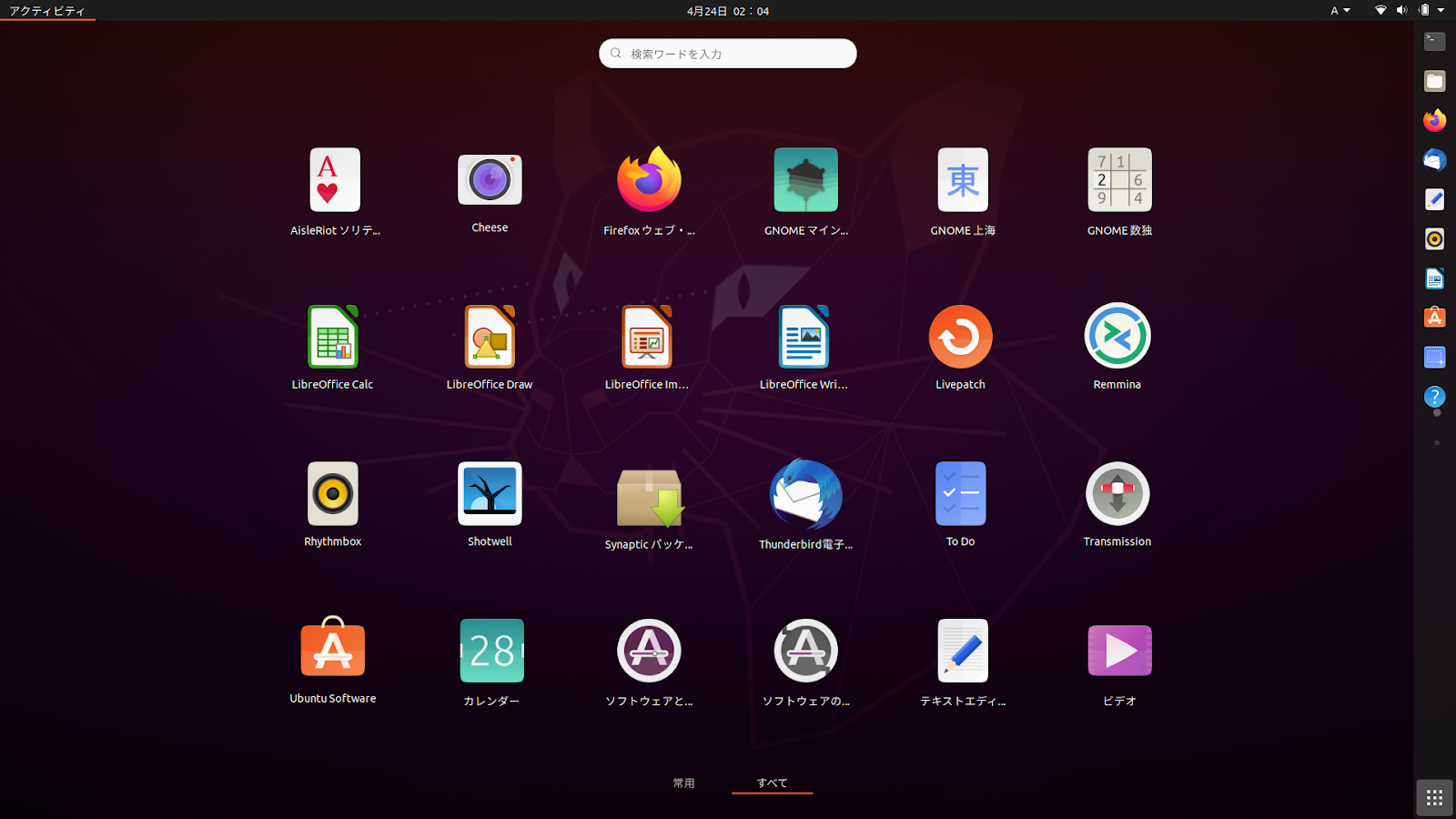Click the アクティビティ button in top bar
This screenshot has height=819, width=1456.
[47, 11]
